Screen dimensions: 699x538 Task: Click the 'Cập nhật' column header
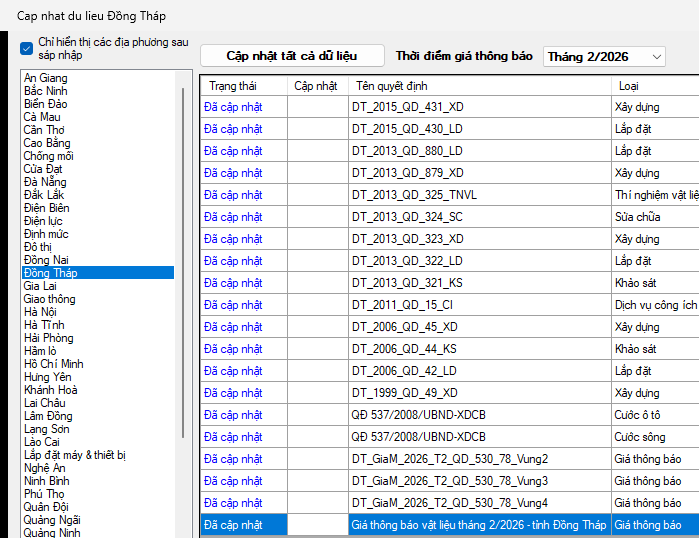317,86
